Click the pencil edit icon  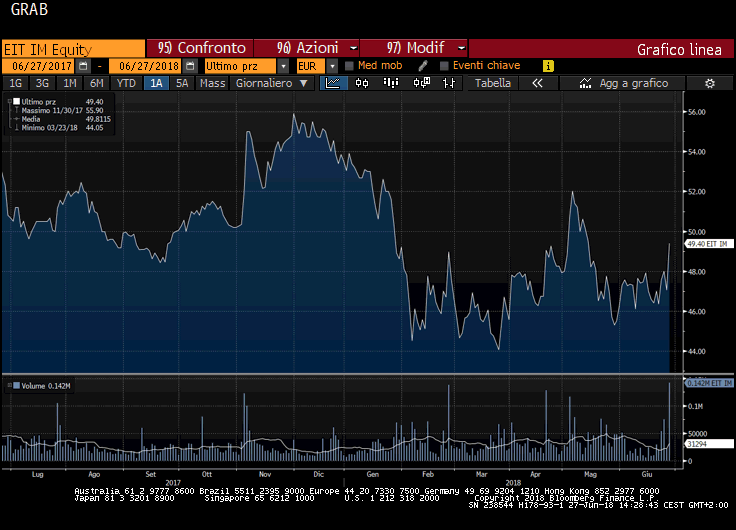click(423, 66)
